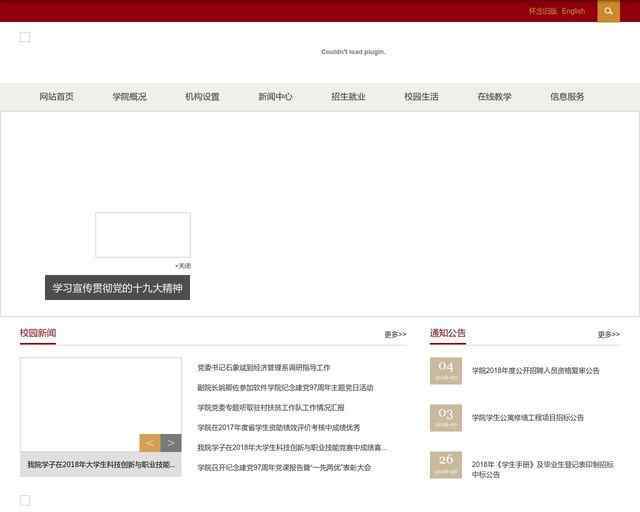Click the 04 date badge
Screen dimensions: 640x512
tap(446, 371)
